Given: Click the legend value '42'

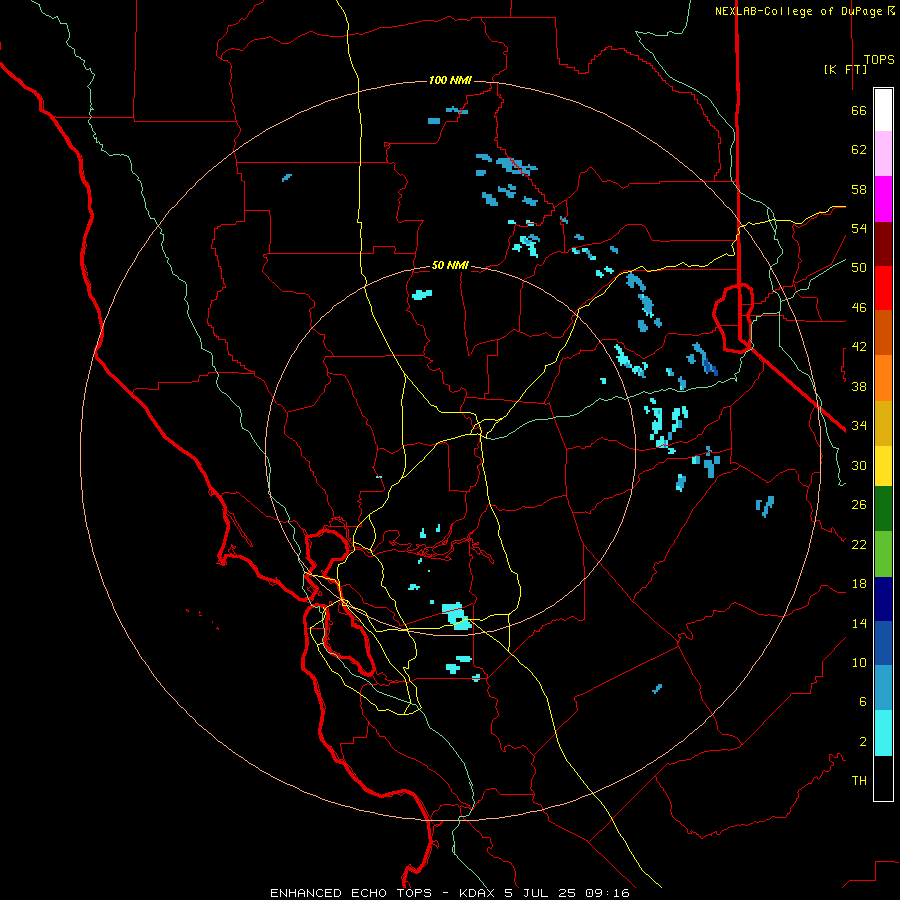Looking at the screenshot, I should tap(859, 347).
